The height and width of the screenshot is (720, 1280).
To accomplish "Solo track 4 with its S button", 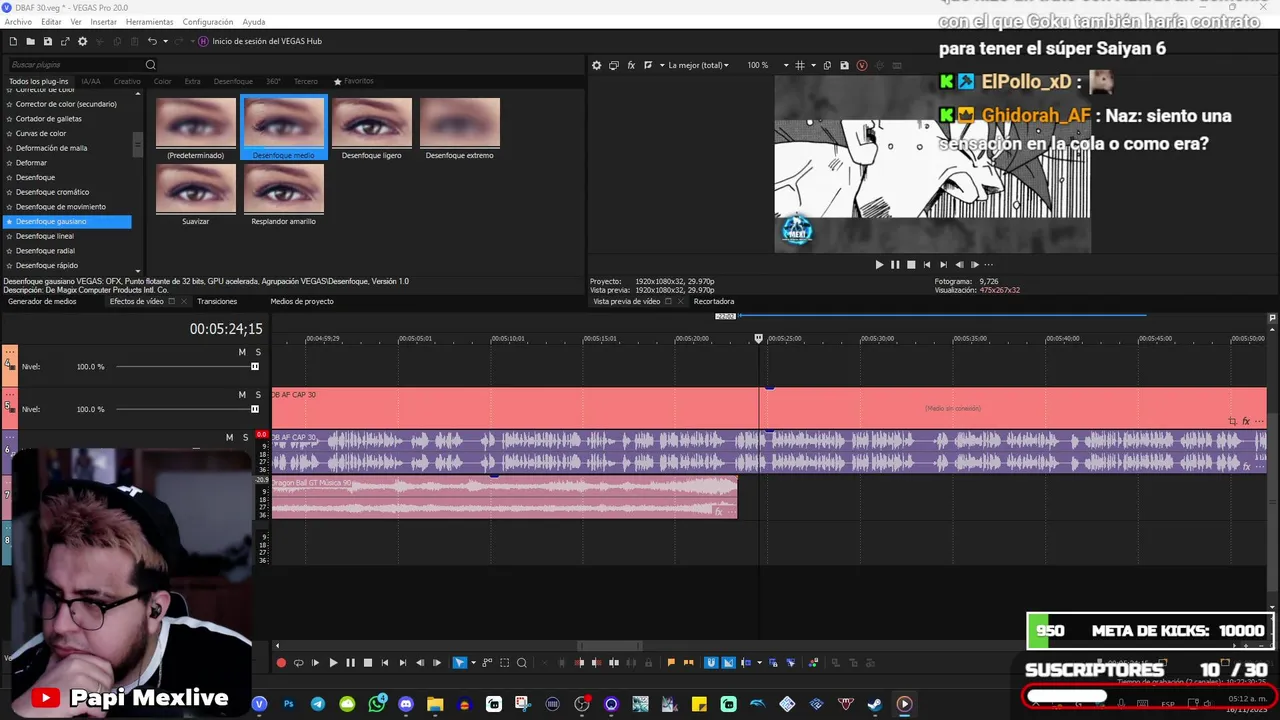I will pyautogui.click(x=258, y=352).
